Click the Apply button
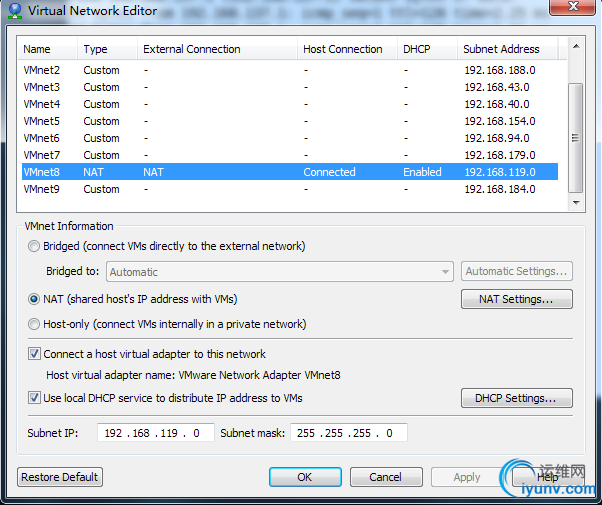602x505 pixels. (x=467, y=477)
